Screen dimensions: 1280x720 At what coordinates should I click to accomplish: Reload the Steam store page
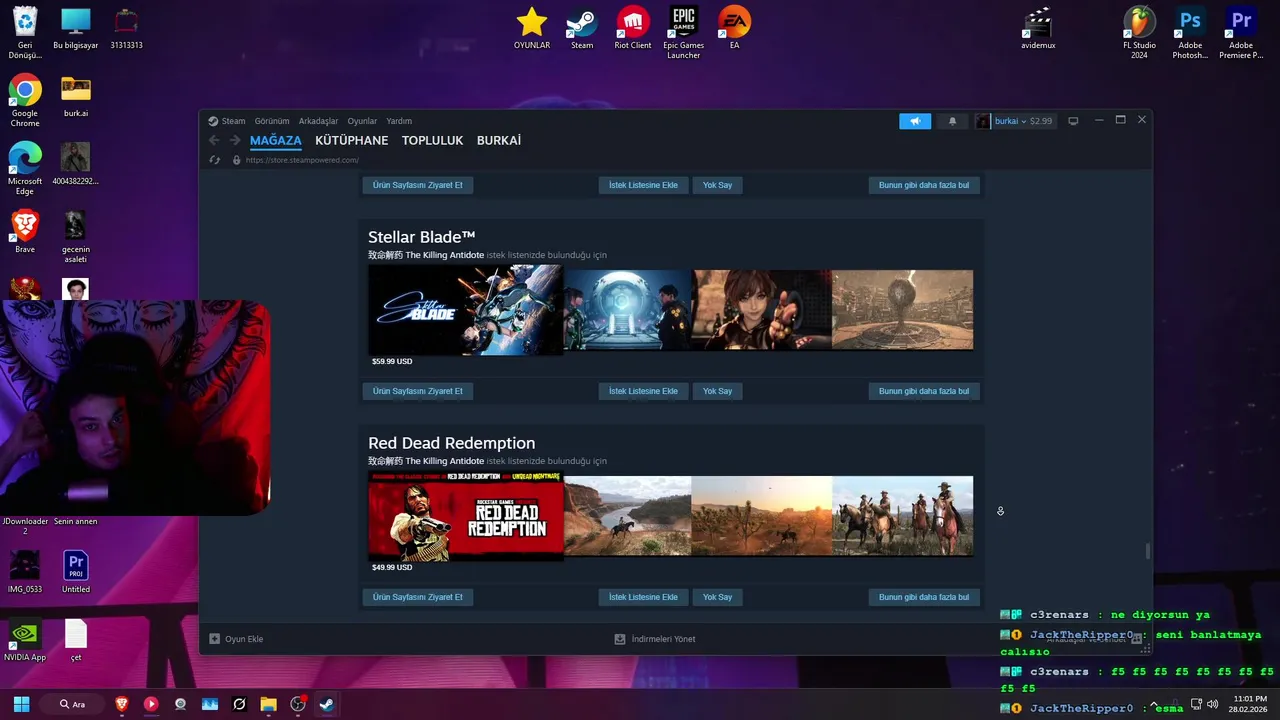(214, 160)
